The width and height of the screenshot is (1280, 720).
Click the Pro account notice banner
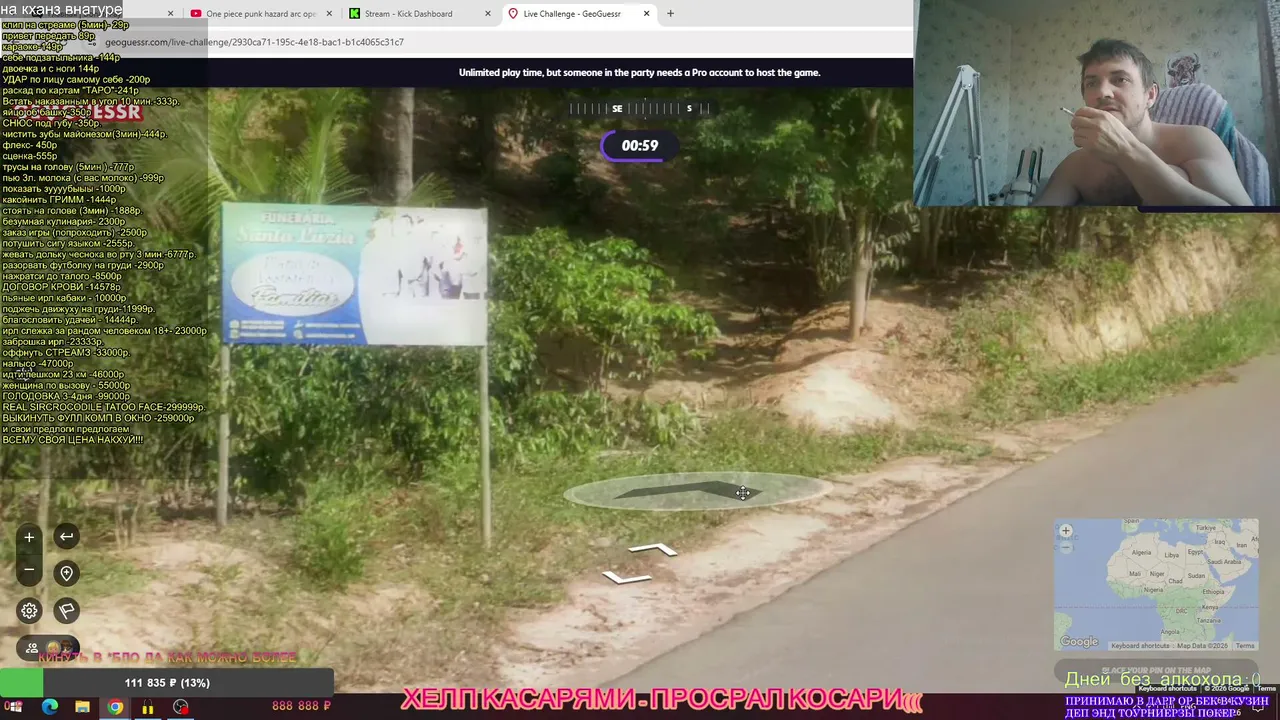[639, 73]
